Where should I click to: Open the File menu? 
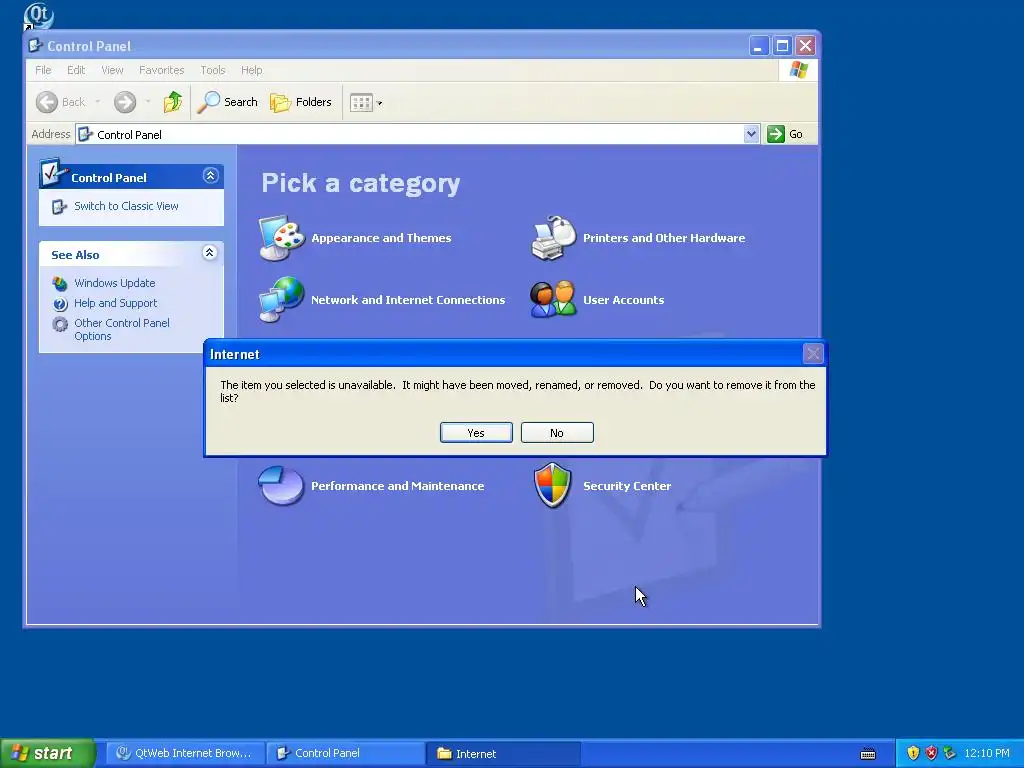[x=43, y=70]
